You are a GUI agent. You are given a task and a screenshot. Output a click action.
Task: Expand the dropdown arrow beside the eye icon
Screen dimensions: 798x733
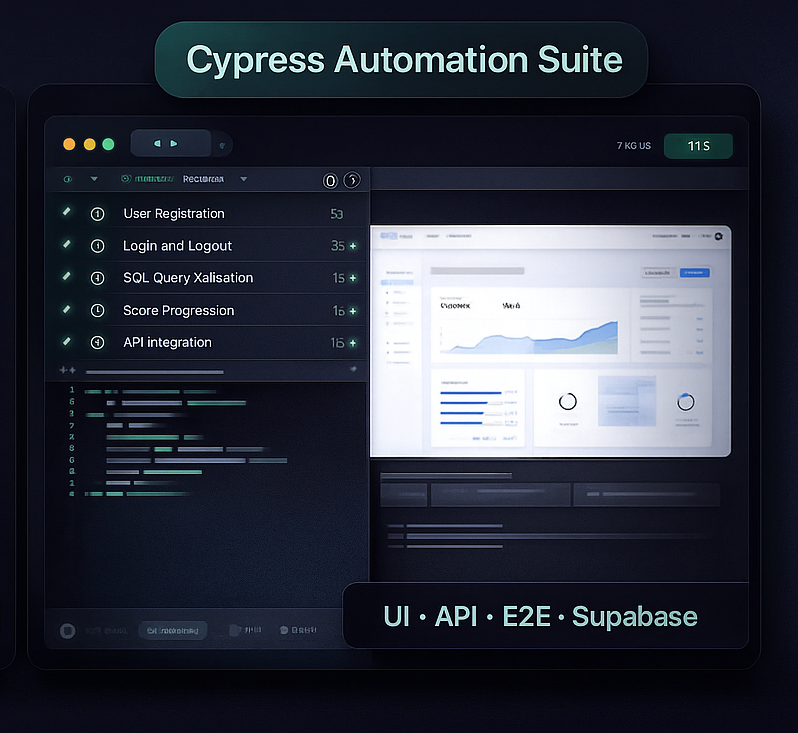94,179
